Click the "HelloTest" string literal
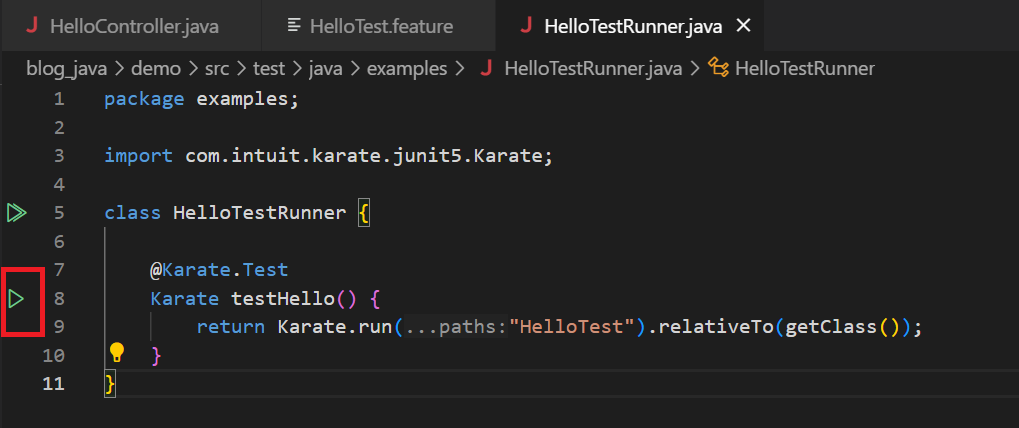The width and height of the screenshot is (1019, 428). coord(573,327)
